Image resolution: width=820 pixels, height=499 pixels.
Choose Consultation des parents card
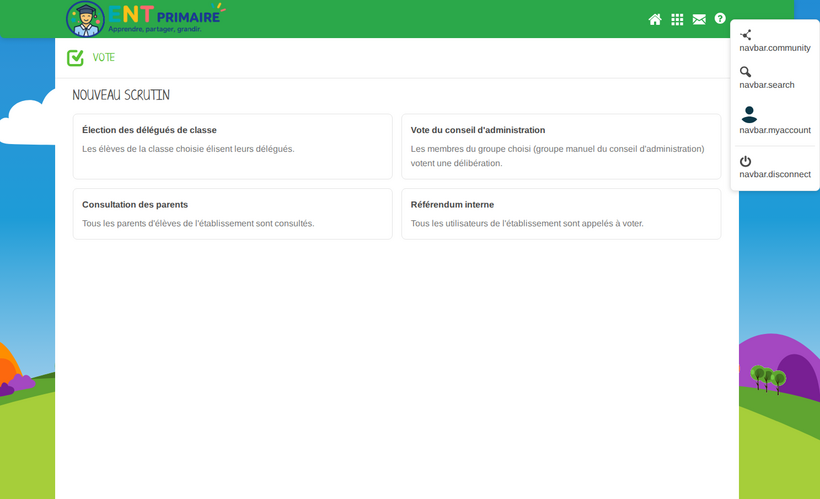pyautogui.click(x=233, y=214)
